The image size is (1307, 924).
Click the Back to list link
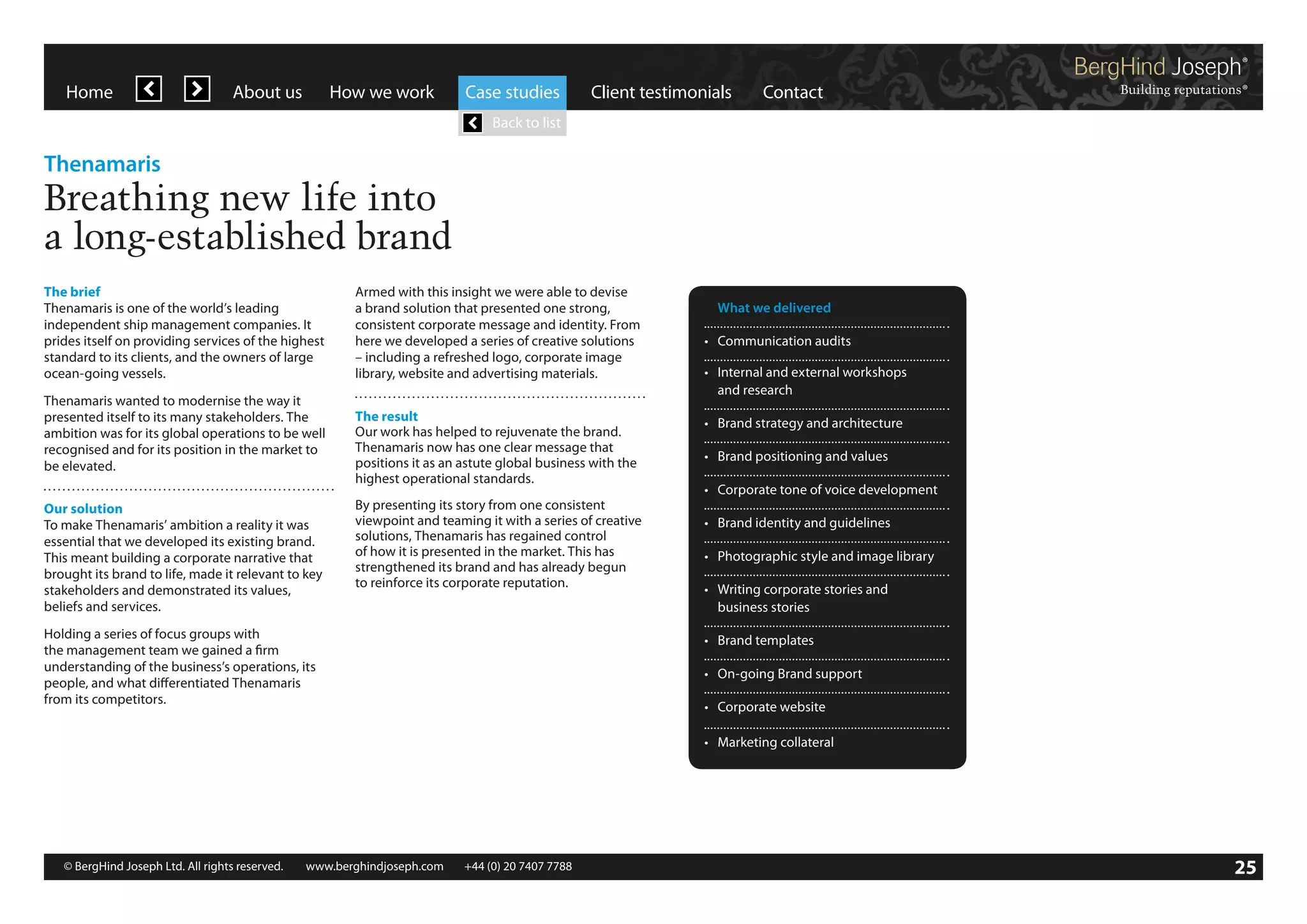tap(526, 123)
